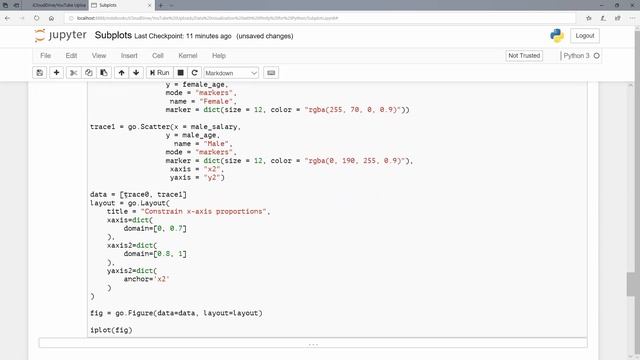Close the Subplots browser tab
Viewport: 640px width, 360px height.
click(149, 5)
